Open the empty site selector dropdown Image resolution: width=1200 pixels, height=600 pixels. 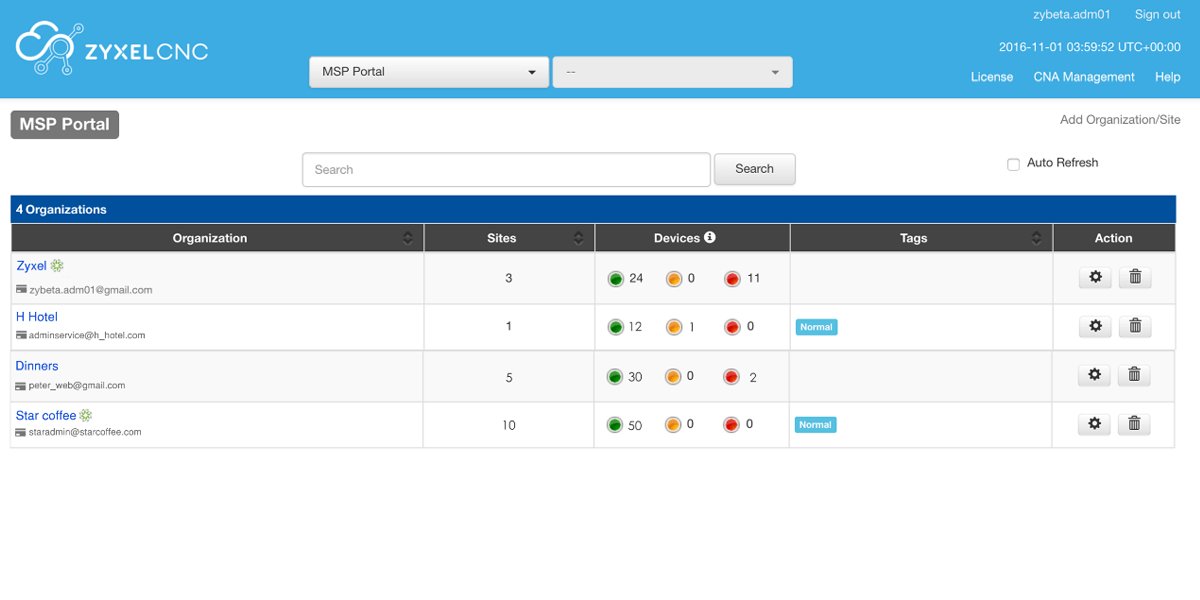coord(672,72)
